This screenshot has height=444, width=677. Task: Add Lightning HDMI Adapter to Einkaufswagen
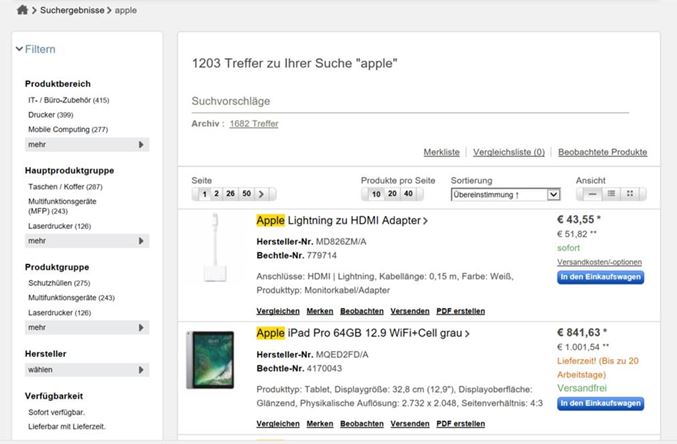point(601,277)
